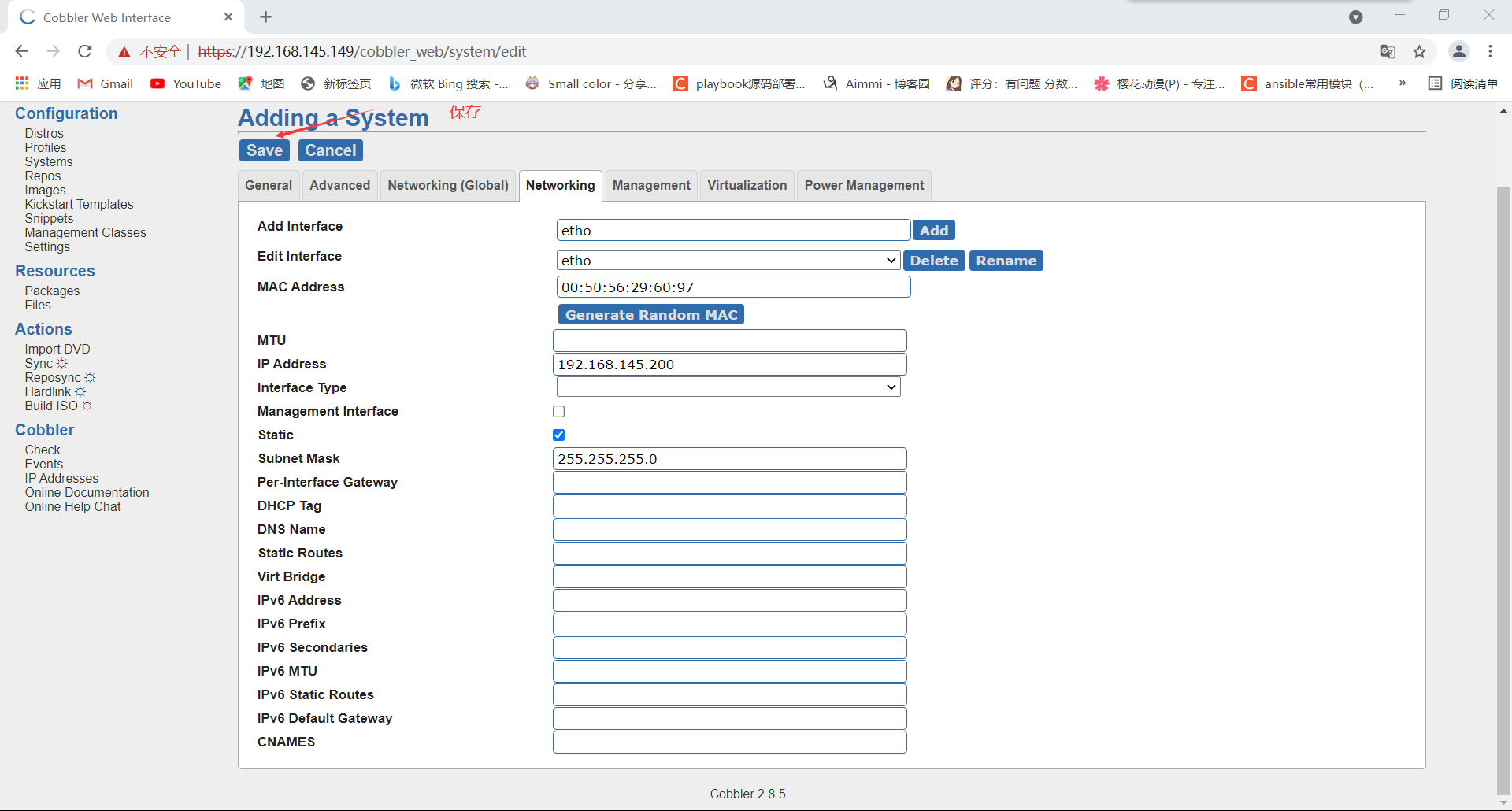Viewport: 1512px width, 811px height.
Task: Delete the selected interface
Action: 934,261
